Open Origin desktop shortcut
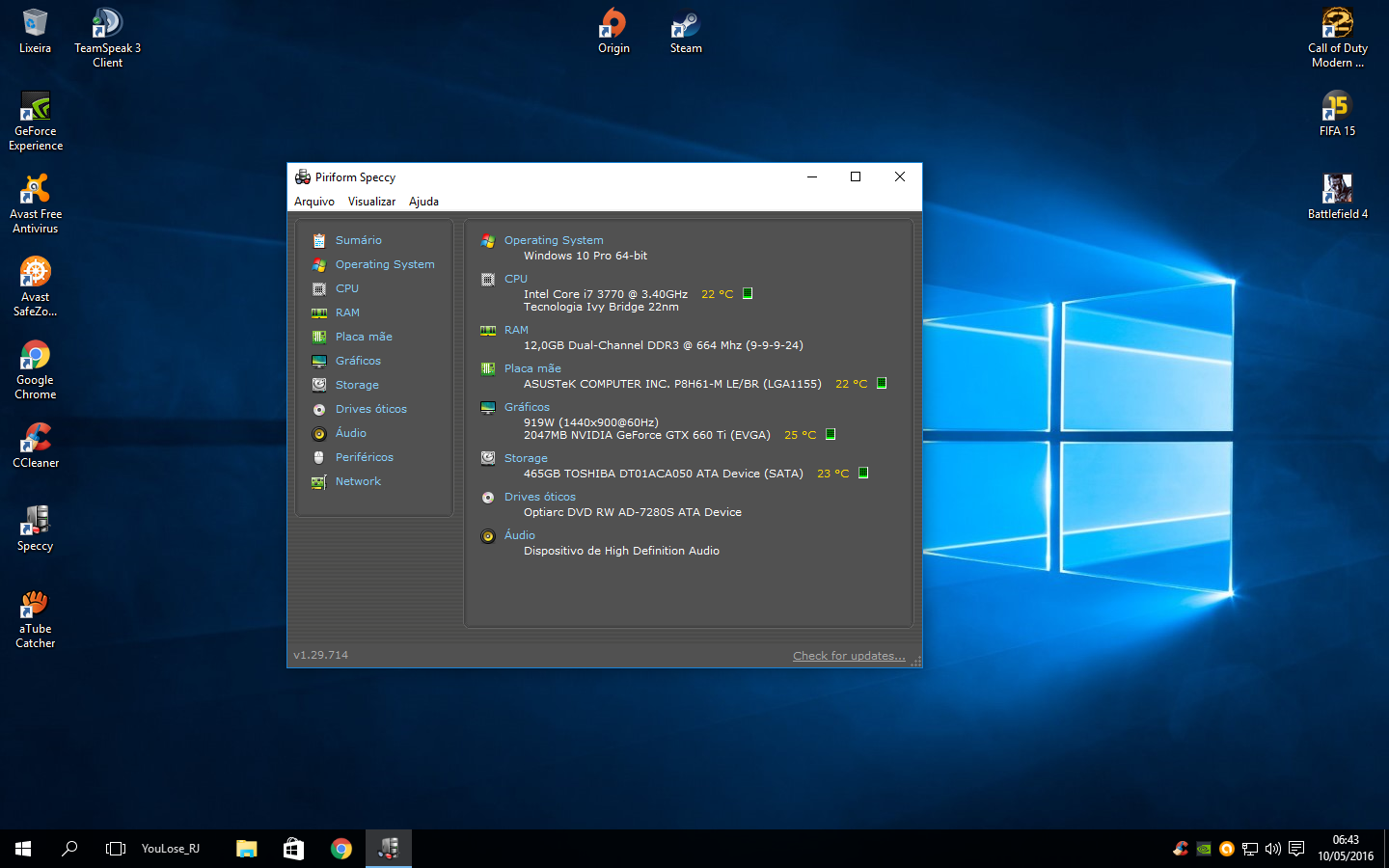 (x=613, y=32)
